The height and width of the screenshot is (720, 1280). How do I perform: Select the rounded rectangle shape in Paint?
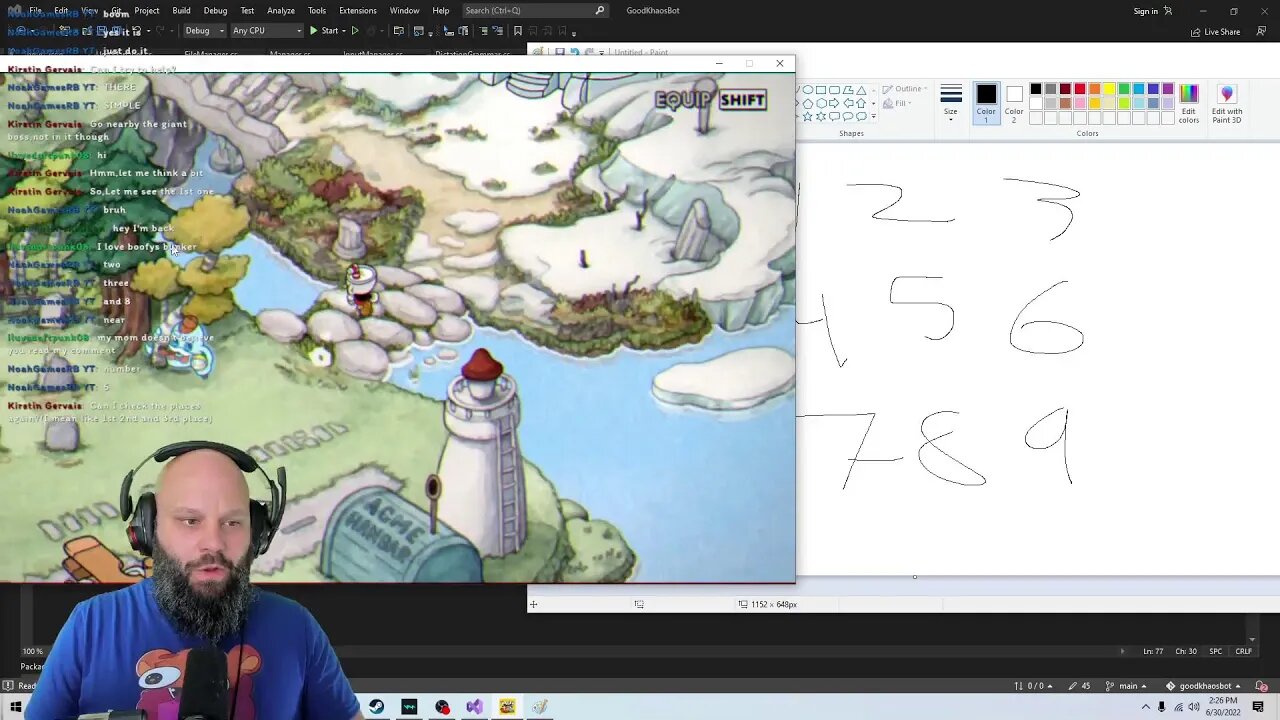pos(834,89)
